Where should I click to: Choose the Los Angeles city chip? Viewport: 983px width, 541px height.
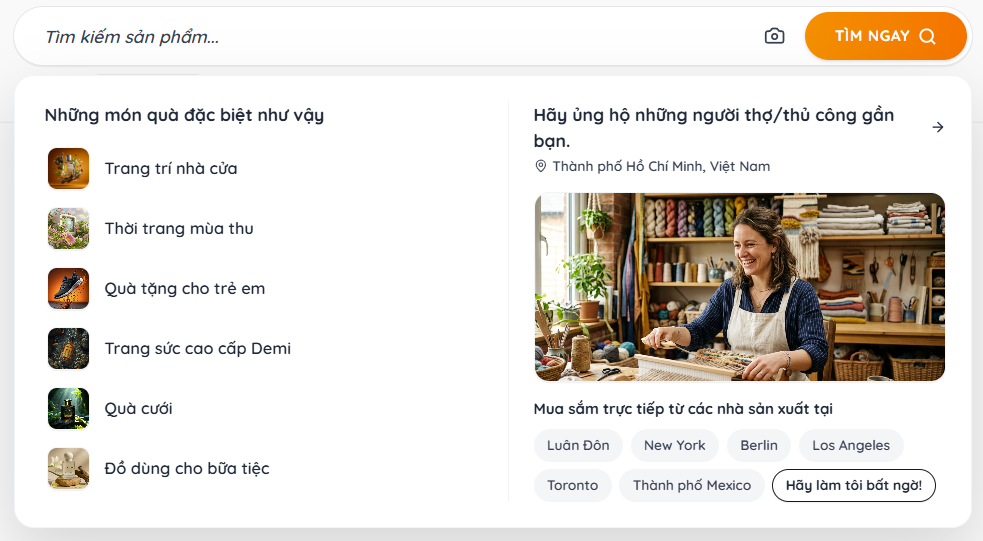(851, 445)
